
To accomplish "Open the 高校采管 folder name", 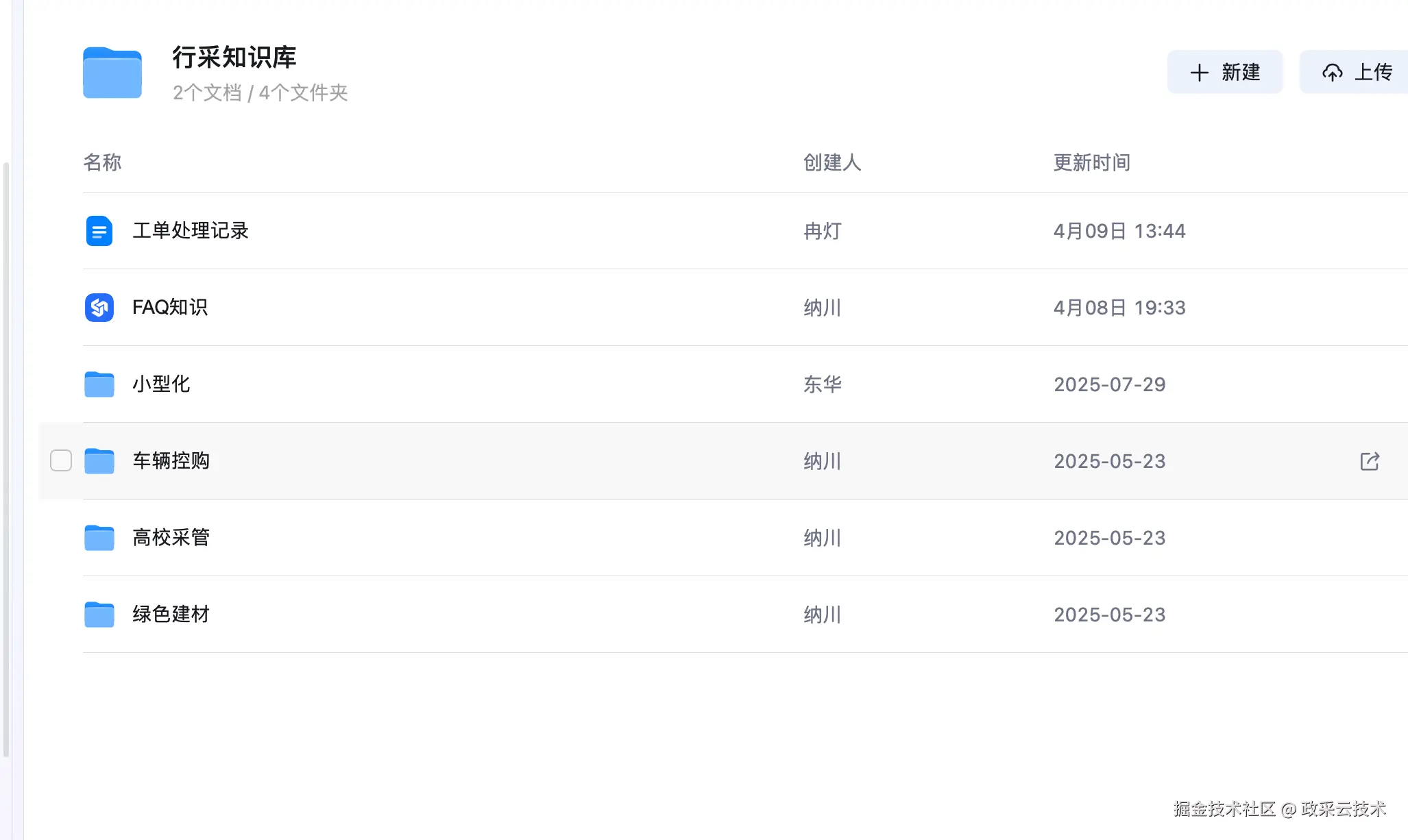I will tap(171, 538).
